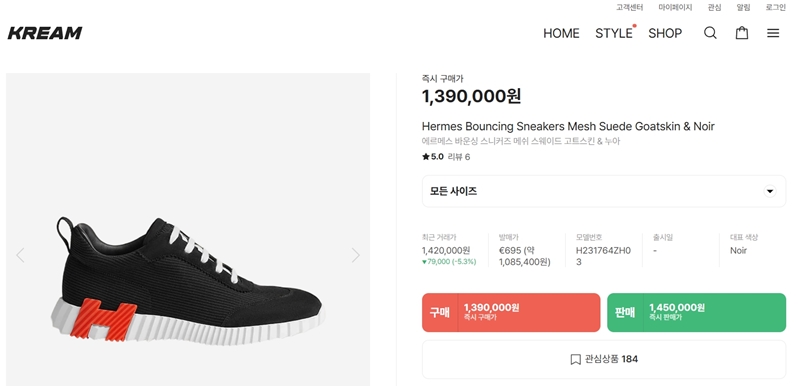The height and width of the screenshot is (386, 800).
Task: Click the star rating 5.0
Action: pyautogui.click(x=433, y=157)
